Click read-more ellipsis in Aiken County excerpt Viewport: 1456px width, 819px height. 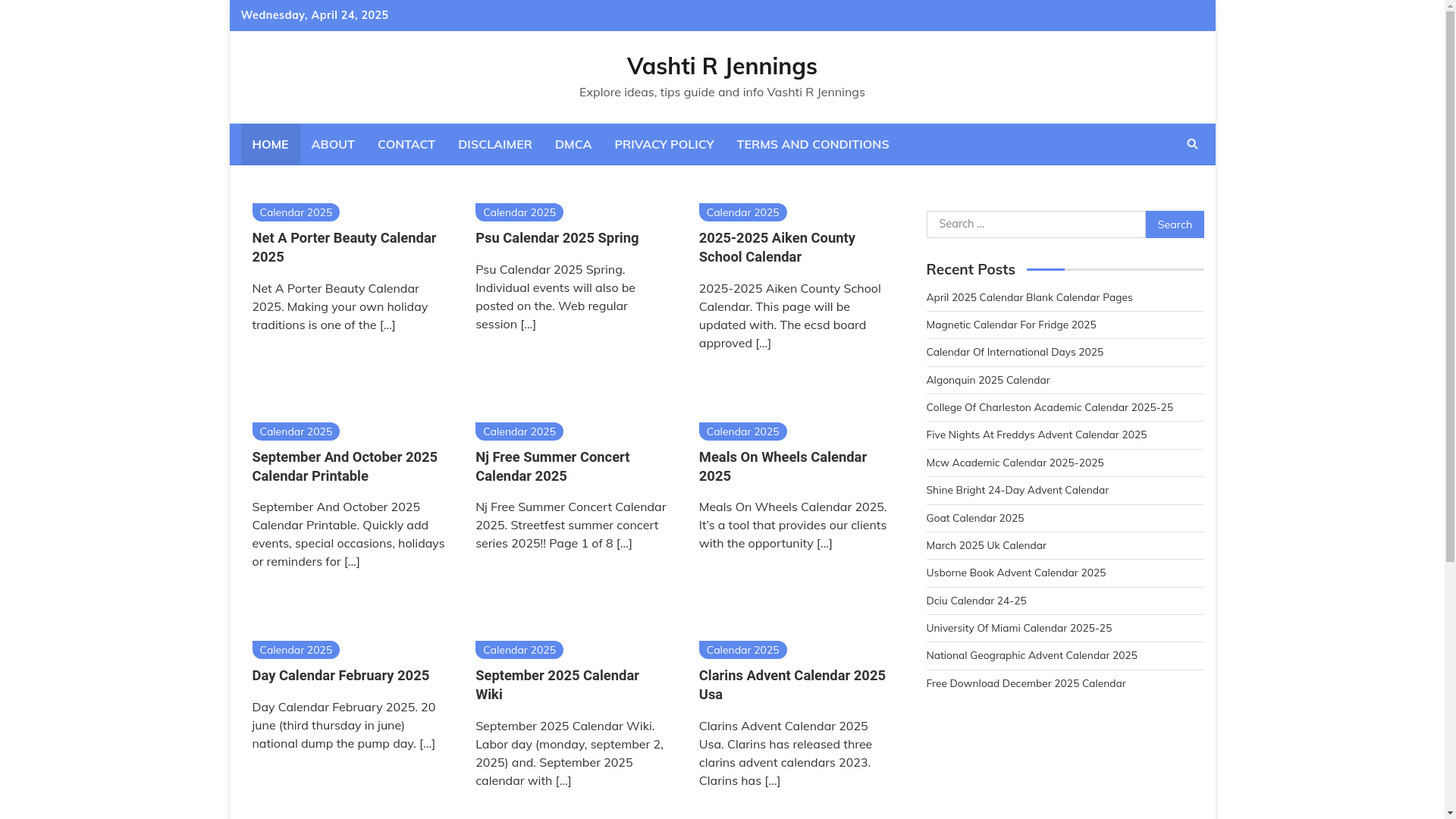point(764,343)
